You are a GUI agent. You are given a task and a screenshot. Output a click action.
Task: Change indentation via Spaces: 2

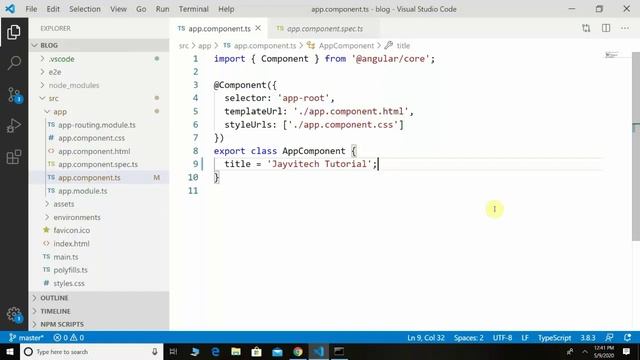(469, 338)
